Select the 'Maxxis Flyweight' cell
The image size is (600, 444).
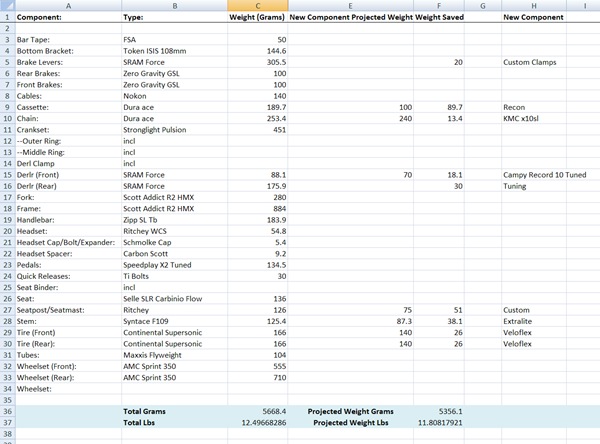click(x=174, y=355)
